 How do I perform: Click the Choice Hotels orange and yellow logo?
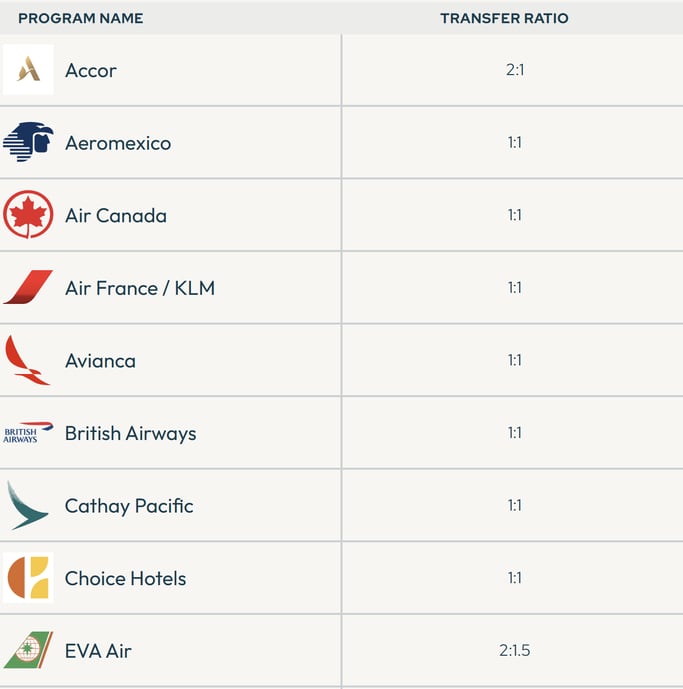pyautogui.click(x=28, y=577)
